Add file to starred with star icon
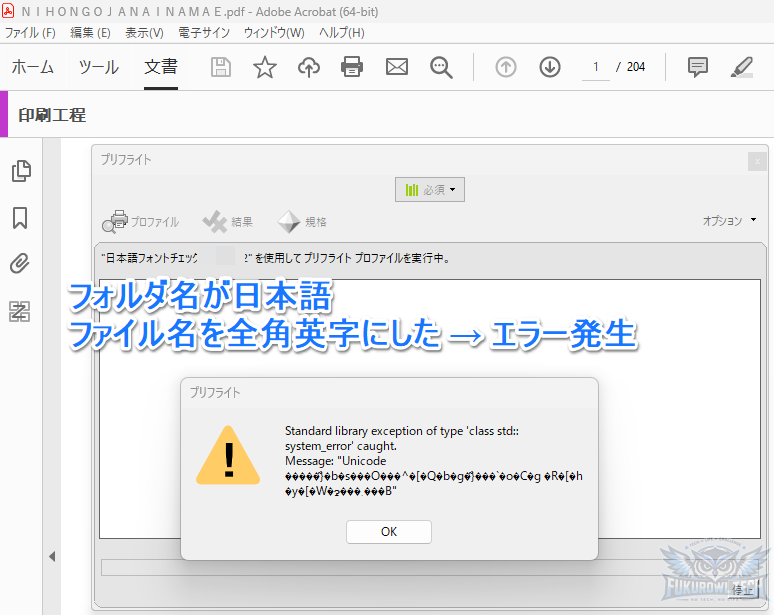Viewport: 774px width, 615px height. [x=265, y=67]
